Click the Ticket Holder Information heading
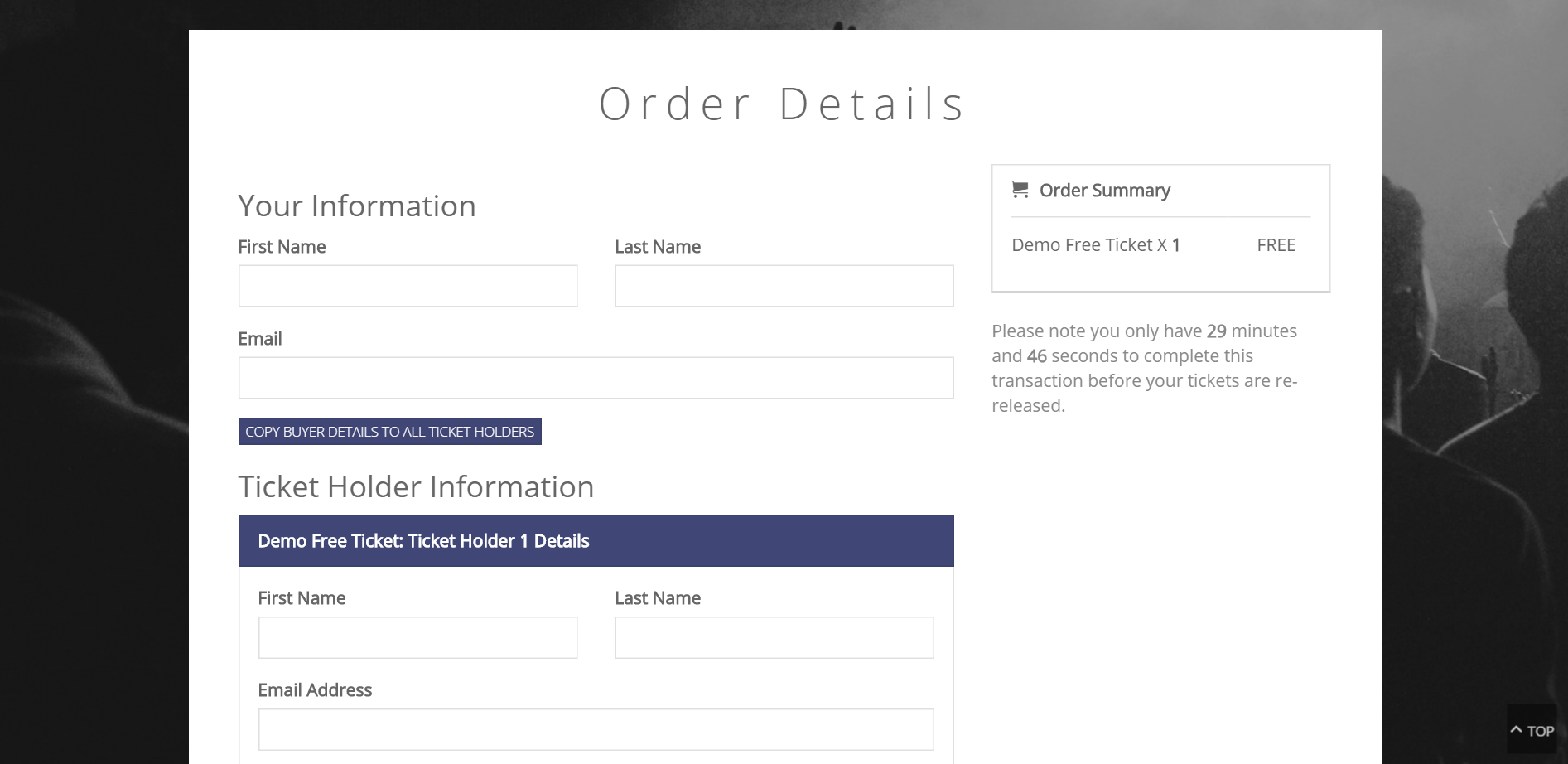Viewport: 1568px width, 764px height. 416,486
